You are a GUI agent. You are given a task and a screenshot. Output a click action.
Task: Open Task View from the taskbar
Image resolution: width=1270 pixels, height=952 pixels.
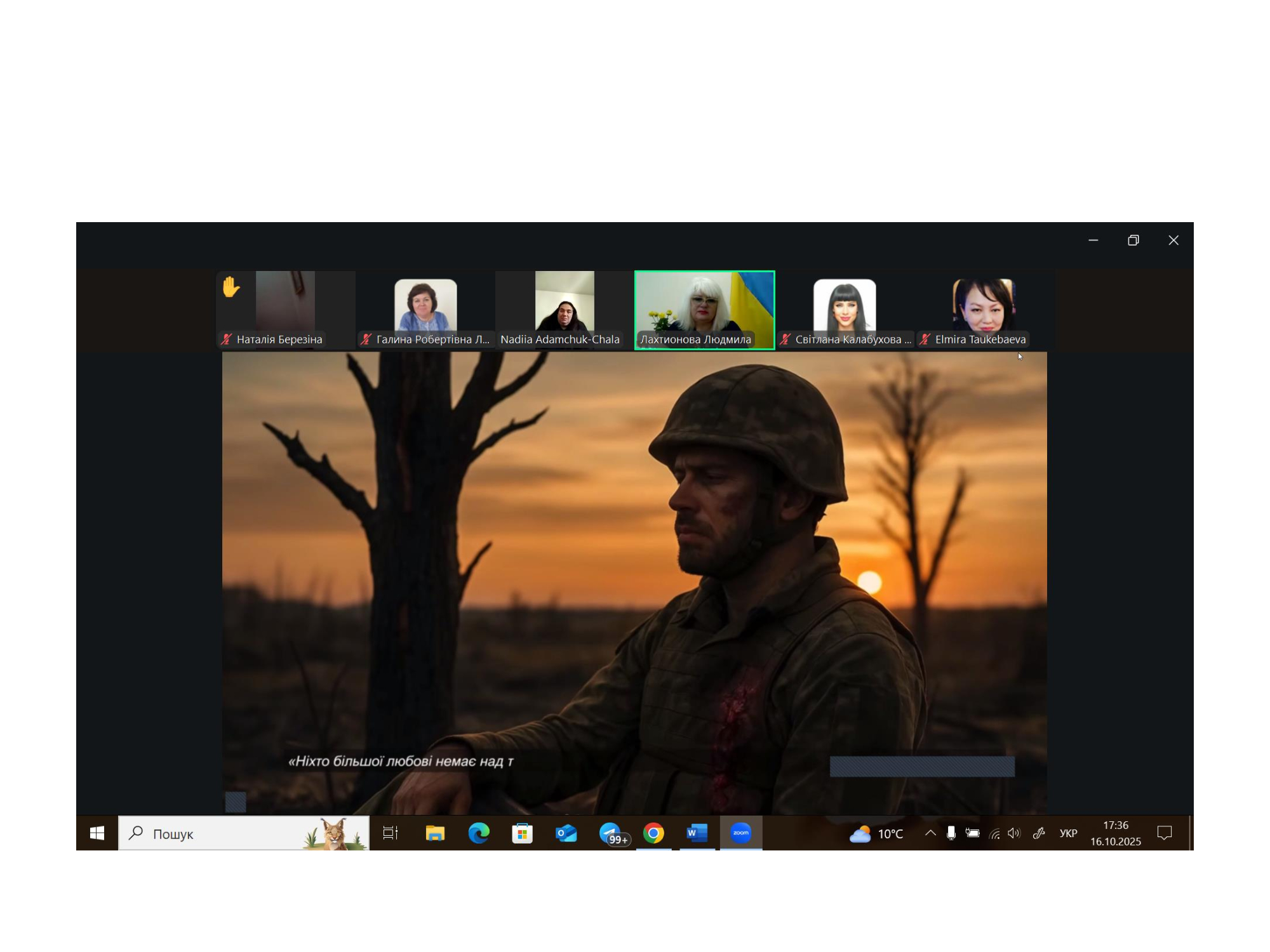tap(391, 833)
